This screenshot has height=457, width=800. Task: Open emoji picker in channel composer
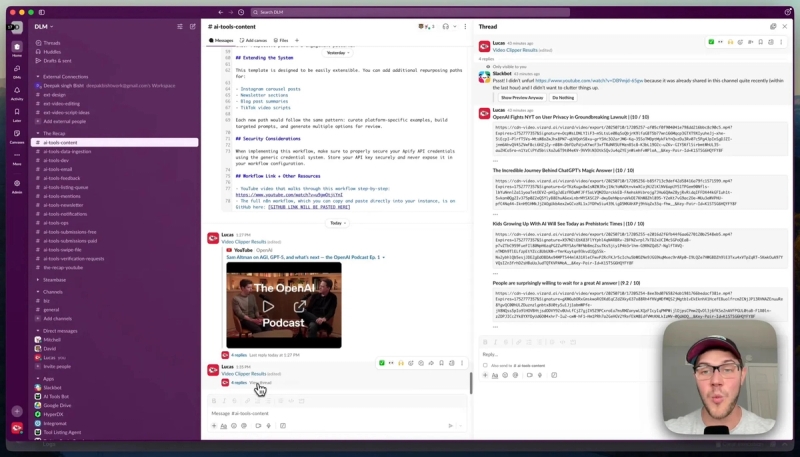[234, 425]
